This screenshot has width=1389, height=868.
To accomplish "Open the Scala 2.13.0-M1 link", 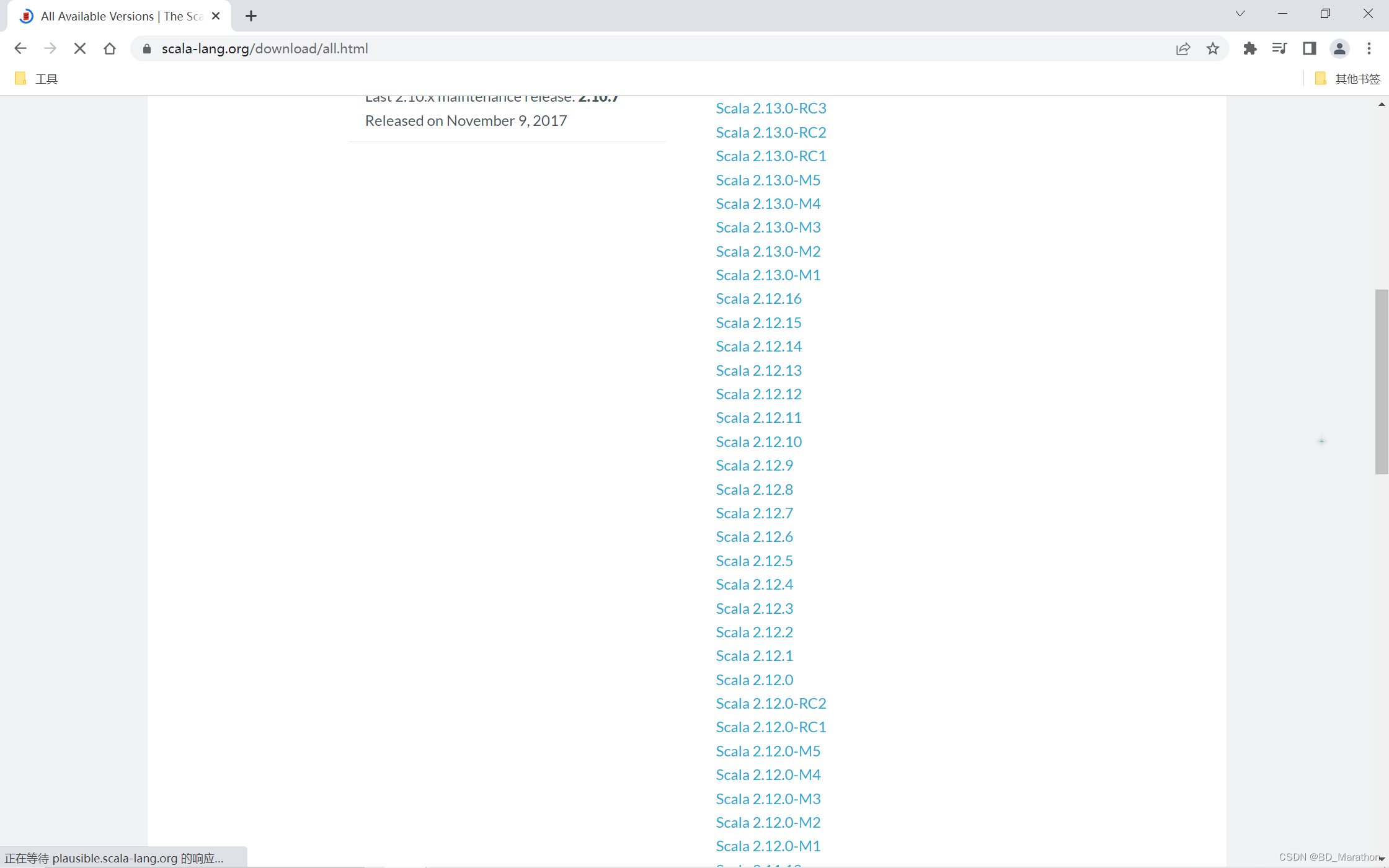I will click(x=768, y=275).
